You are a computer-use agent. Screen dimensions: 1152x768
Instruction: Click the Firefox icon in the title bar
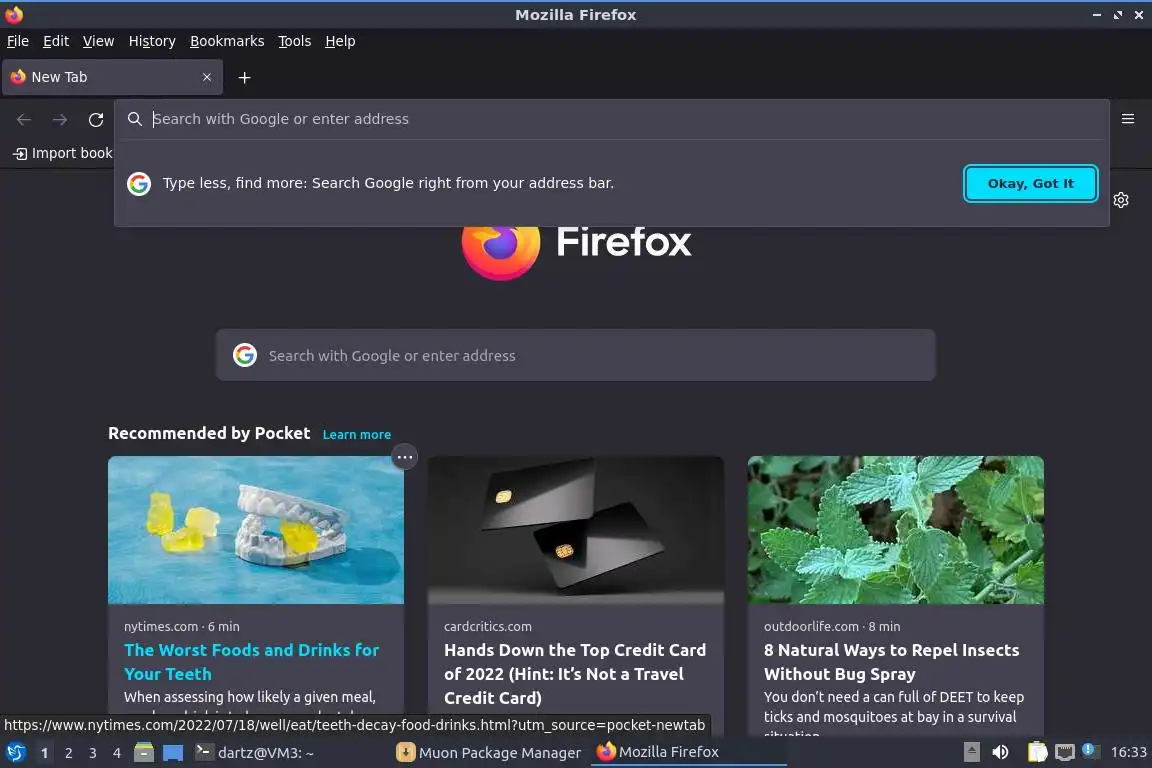point(14,14)
